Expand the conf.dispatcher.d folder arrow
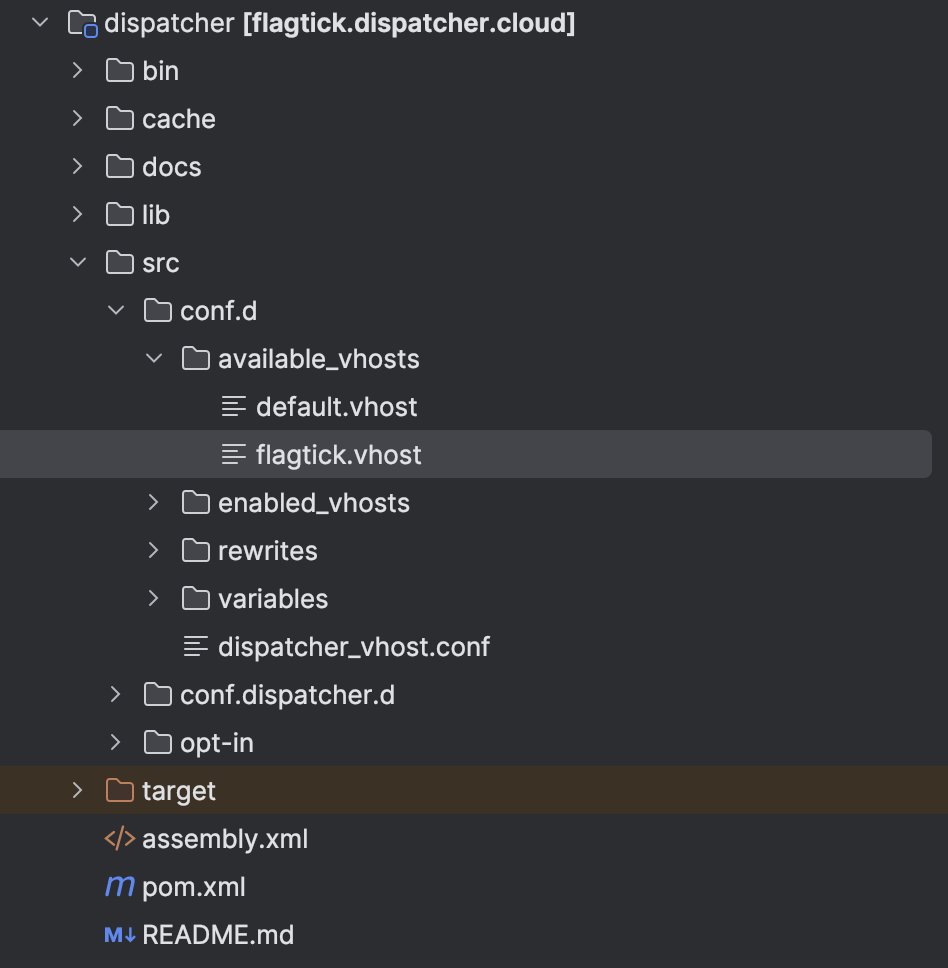Image resolution: width=948 pixels, height=968 pixels. 116,695
